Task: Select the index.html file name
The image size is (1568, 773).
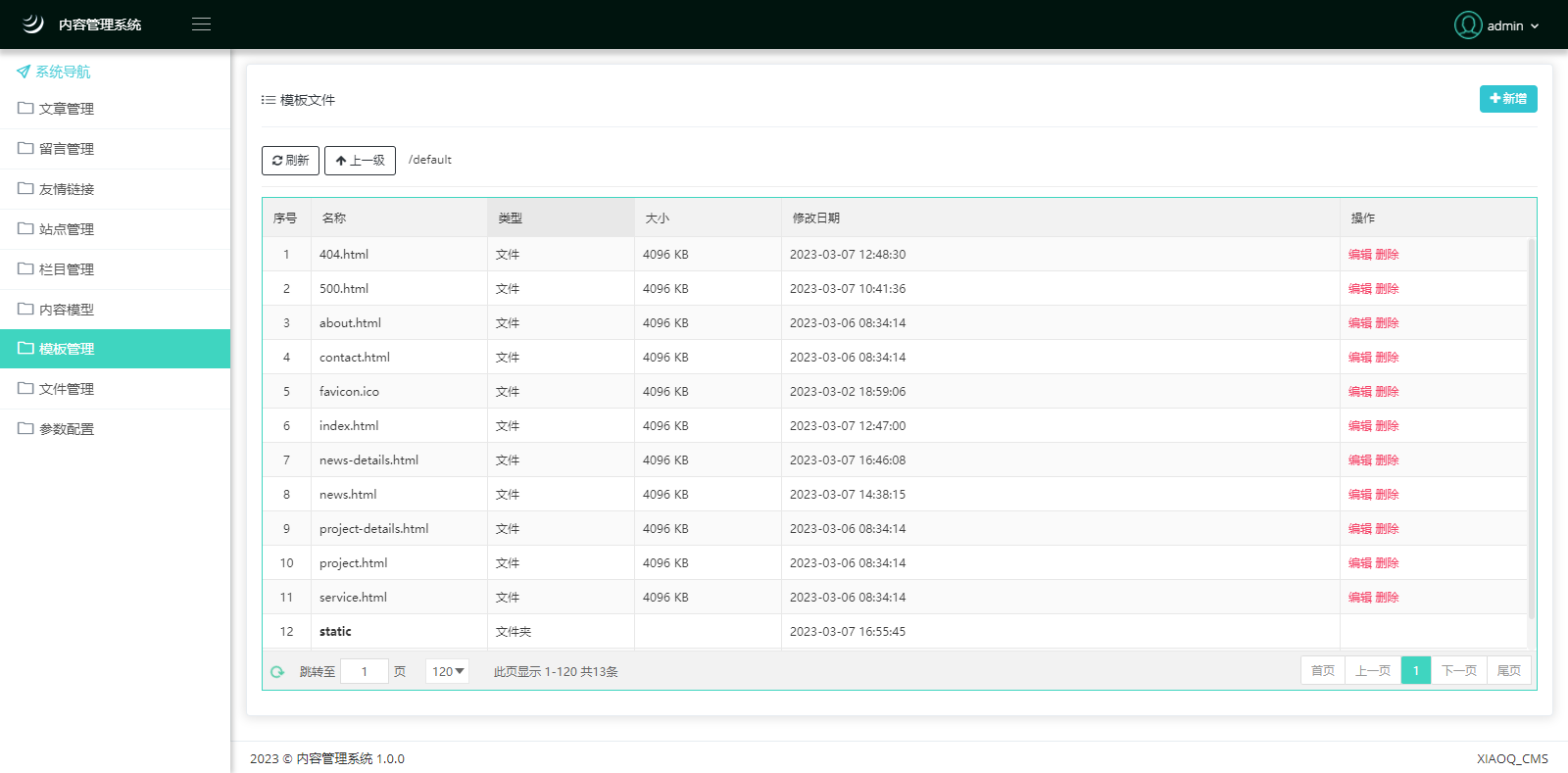Action: [x=349, y=426]
